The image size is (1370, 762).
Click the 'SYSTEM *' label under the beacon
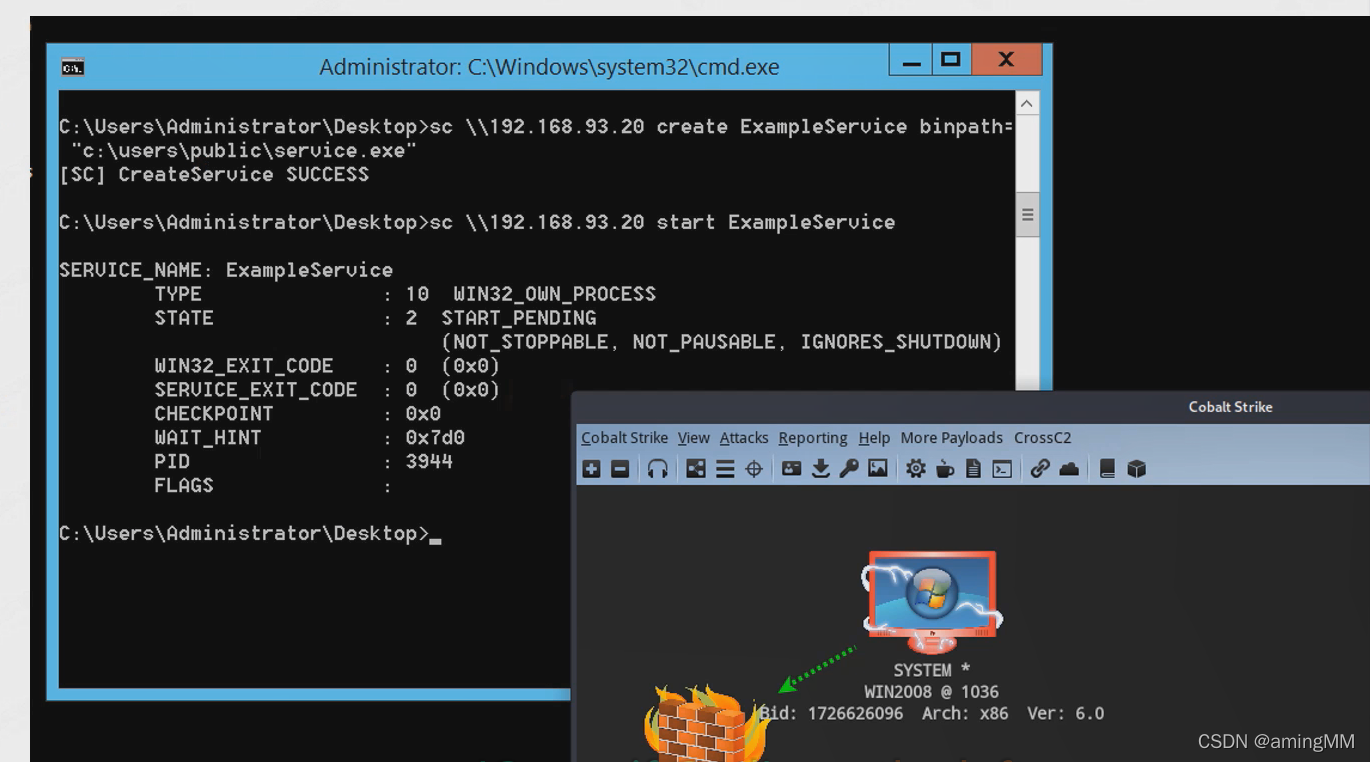tap(931, 670)
